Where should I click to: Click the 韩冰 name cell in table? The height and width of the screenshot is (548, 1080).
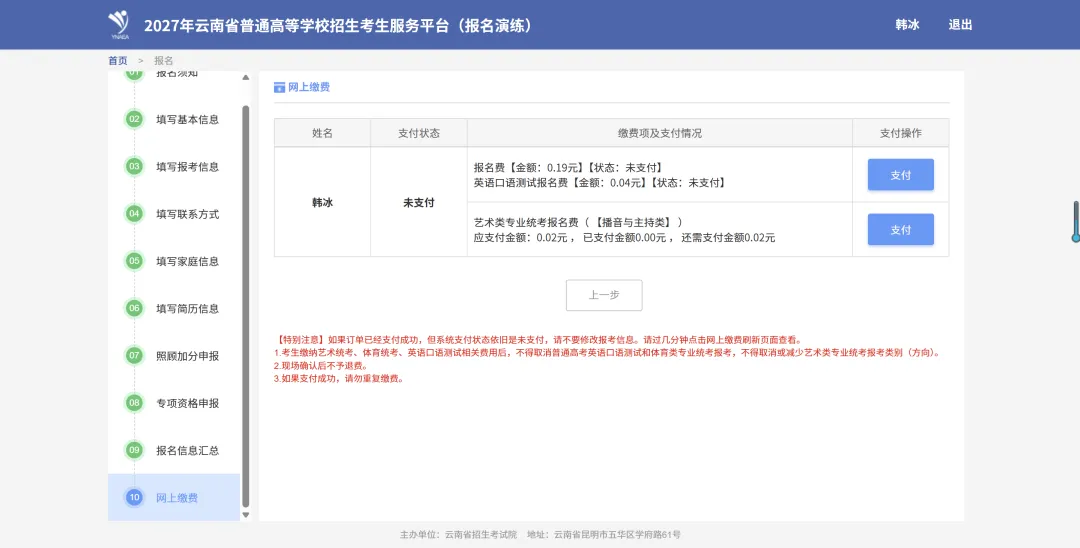(x=322, y=202)
